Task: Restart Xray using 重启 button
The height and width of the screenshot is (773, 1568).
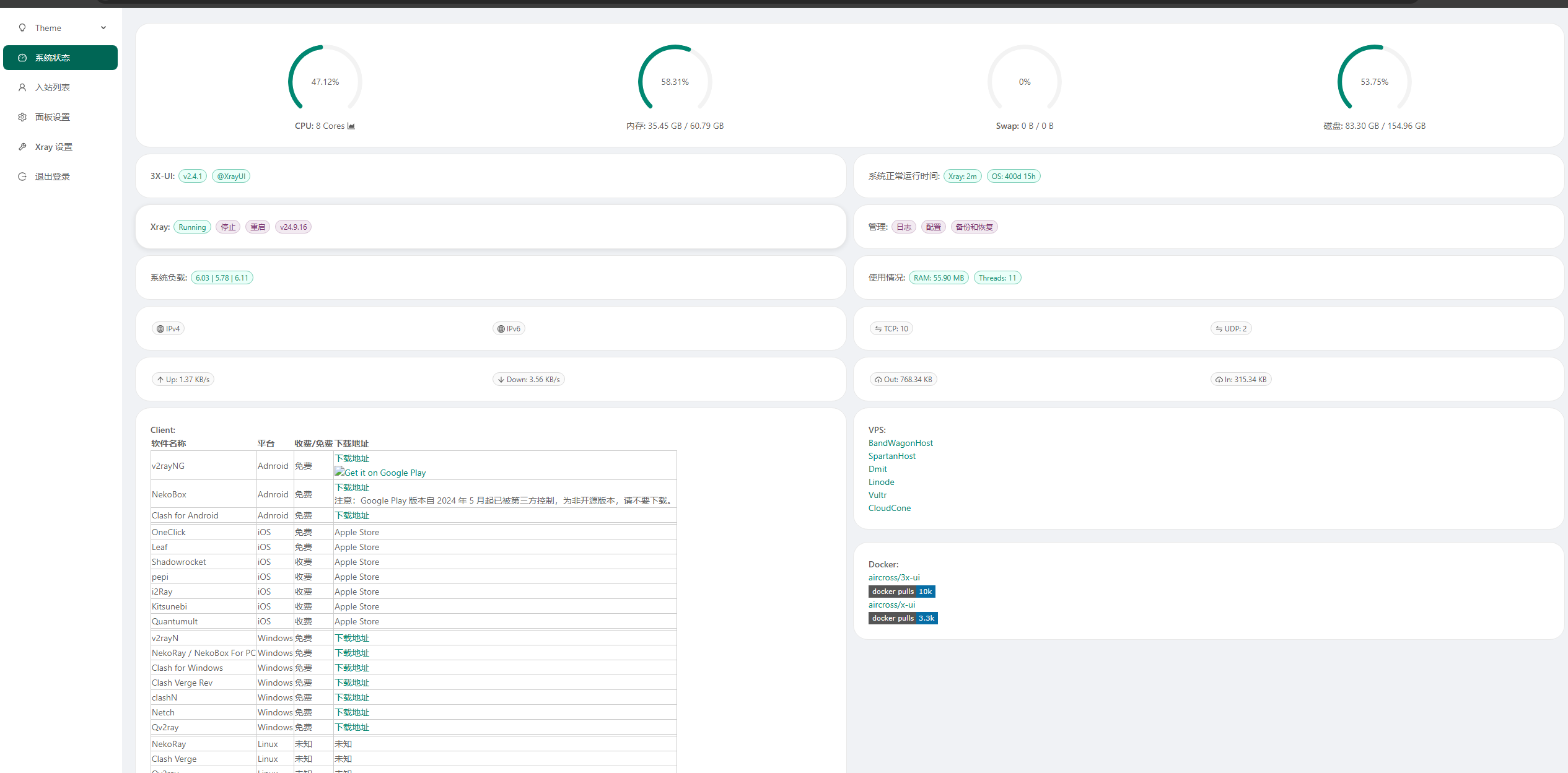Action: 258,227
